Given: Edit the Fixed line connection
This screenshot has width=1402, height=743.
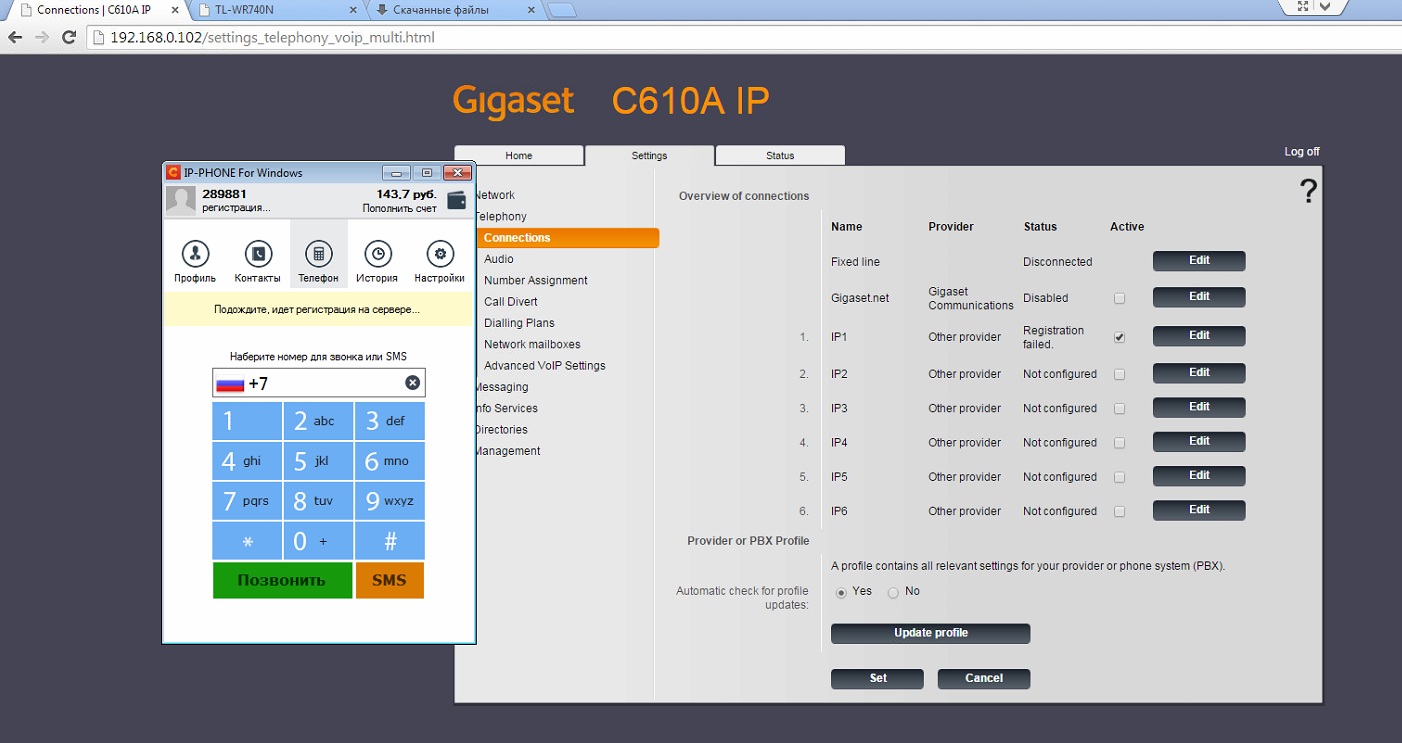Looking at the screenshot, I should pos(1199,261).
